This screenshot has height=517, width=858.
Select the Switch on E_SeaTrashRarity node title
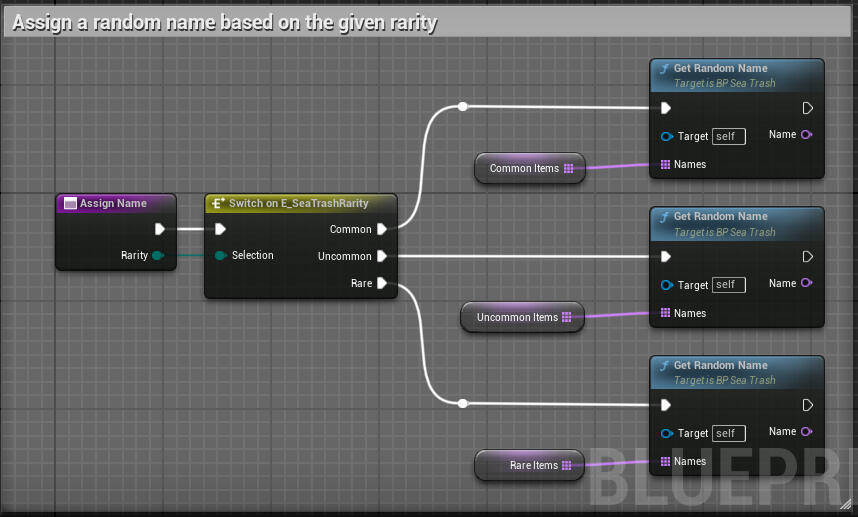tap(298, 203)
